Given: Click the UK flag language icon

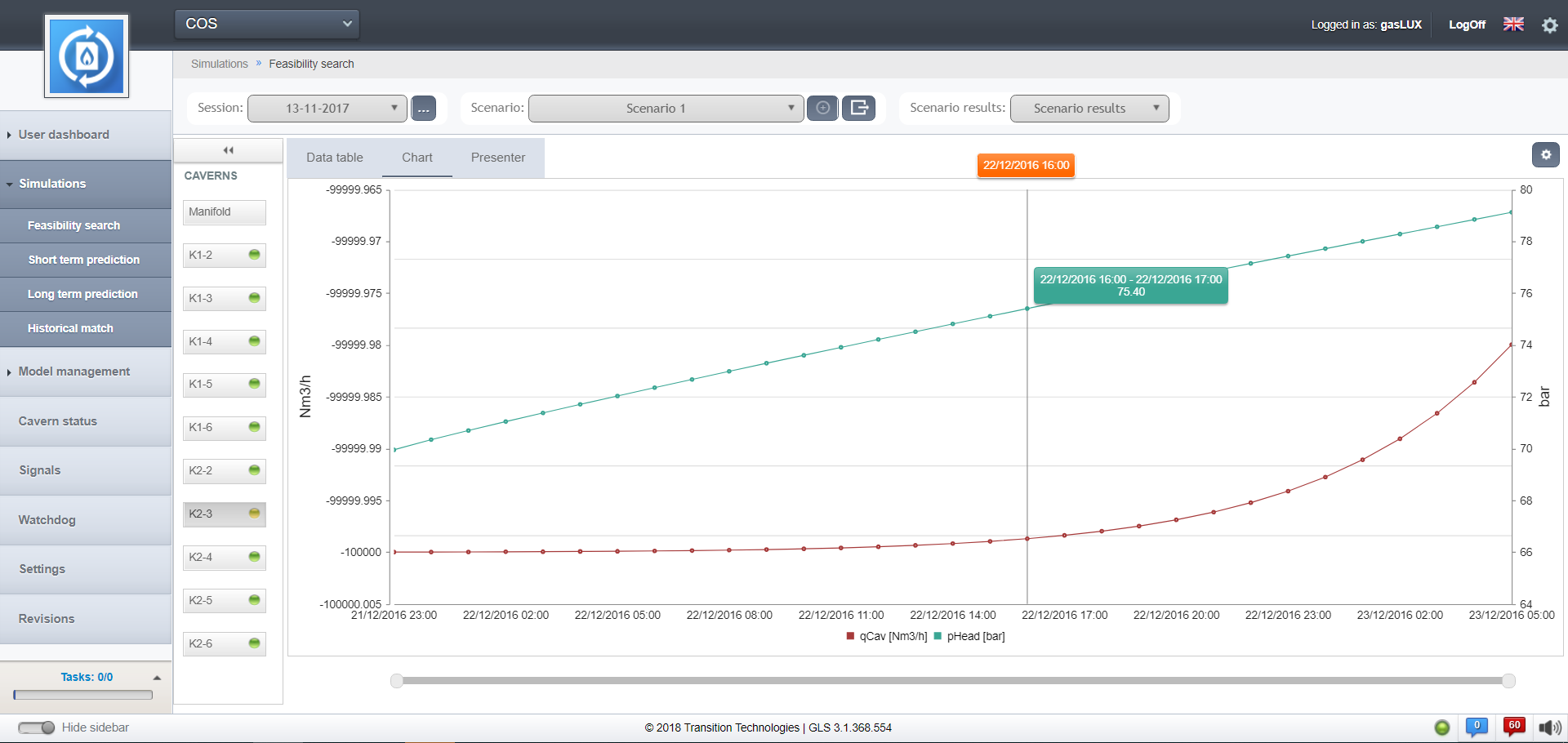Looking at the screenshot, I should tap(1513, 24).
